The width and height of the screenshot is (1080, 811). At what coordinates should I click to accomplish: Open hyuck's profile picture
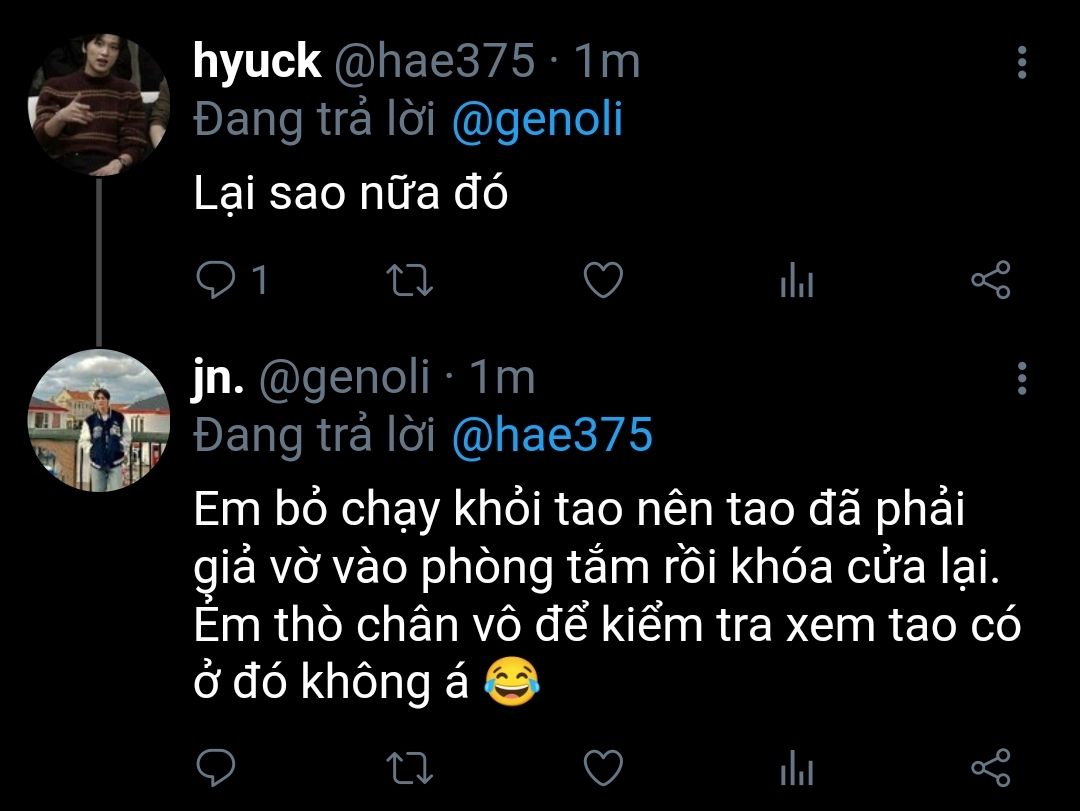(98, 105)
